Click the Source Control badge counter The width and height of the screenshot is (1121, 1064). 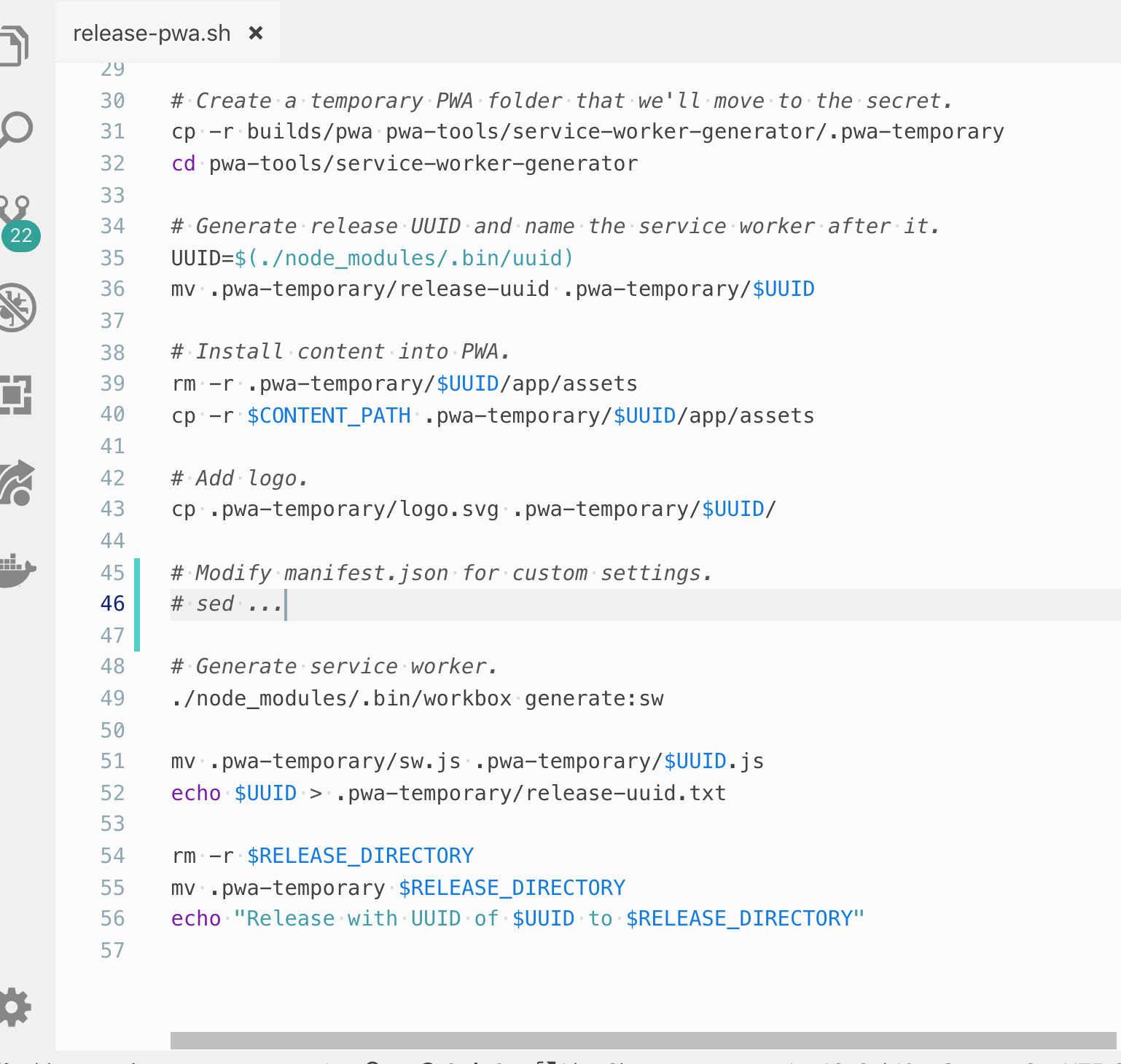tap(22, 235)
